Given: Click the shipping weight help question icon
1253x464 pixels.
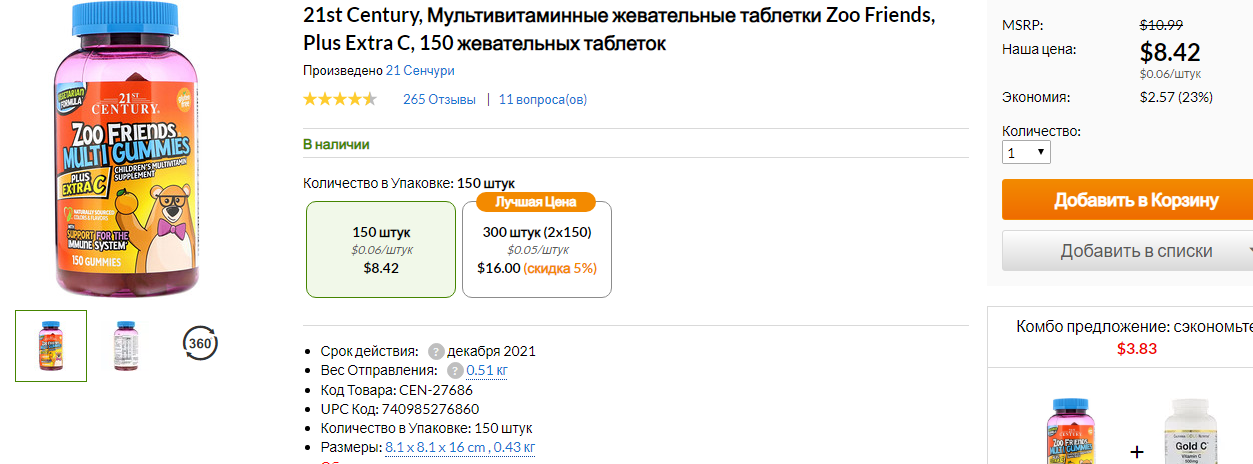Looking at the screenshot, I should (x=455, y=370).
